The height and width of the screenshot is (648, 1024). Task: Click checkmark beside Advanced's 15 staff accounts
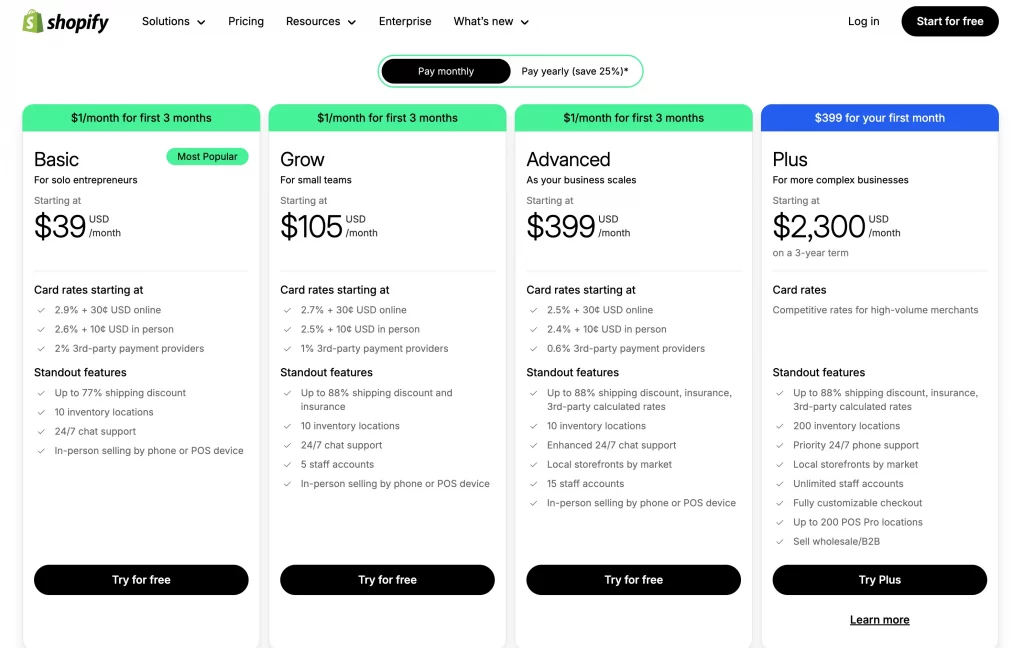coord(533,484)
